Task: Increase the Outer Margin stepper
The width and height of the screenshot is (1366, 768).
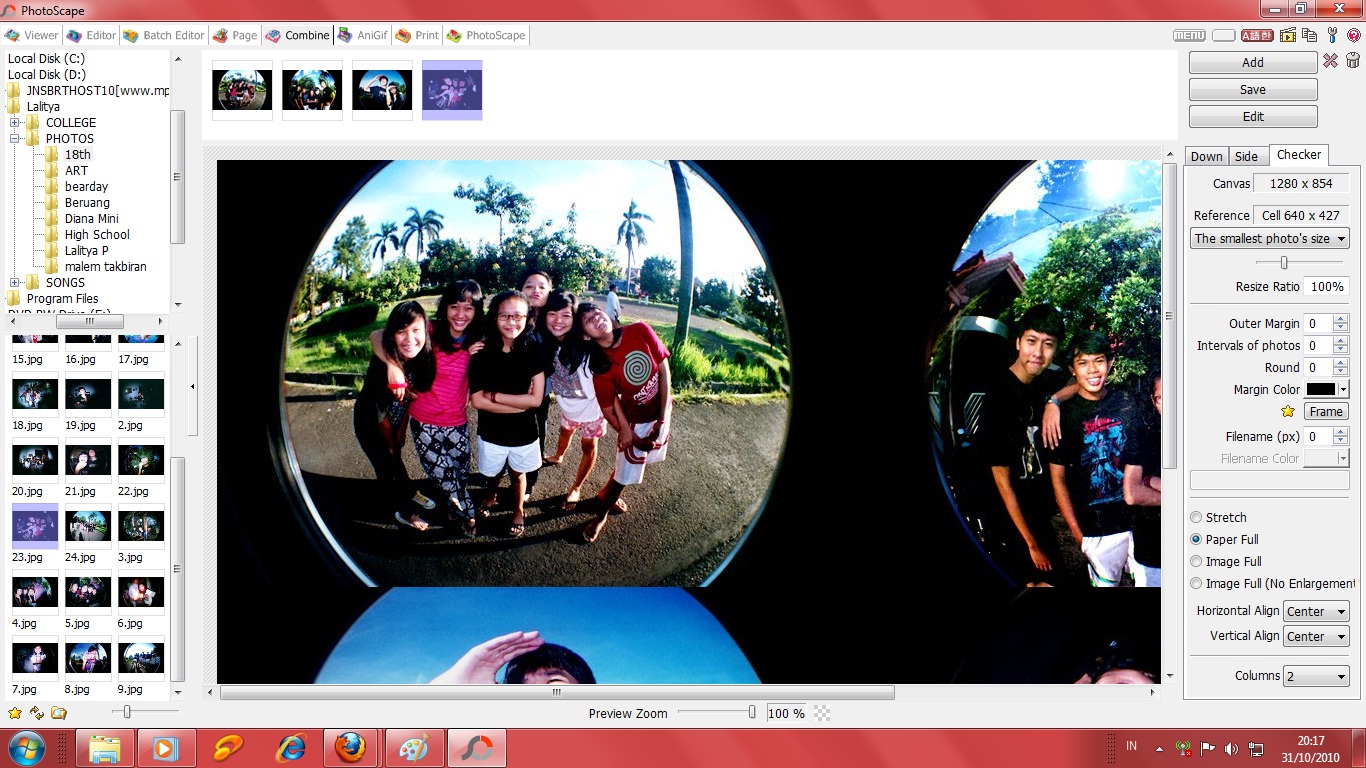Action: point(1341,319)
